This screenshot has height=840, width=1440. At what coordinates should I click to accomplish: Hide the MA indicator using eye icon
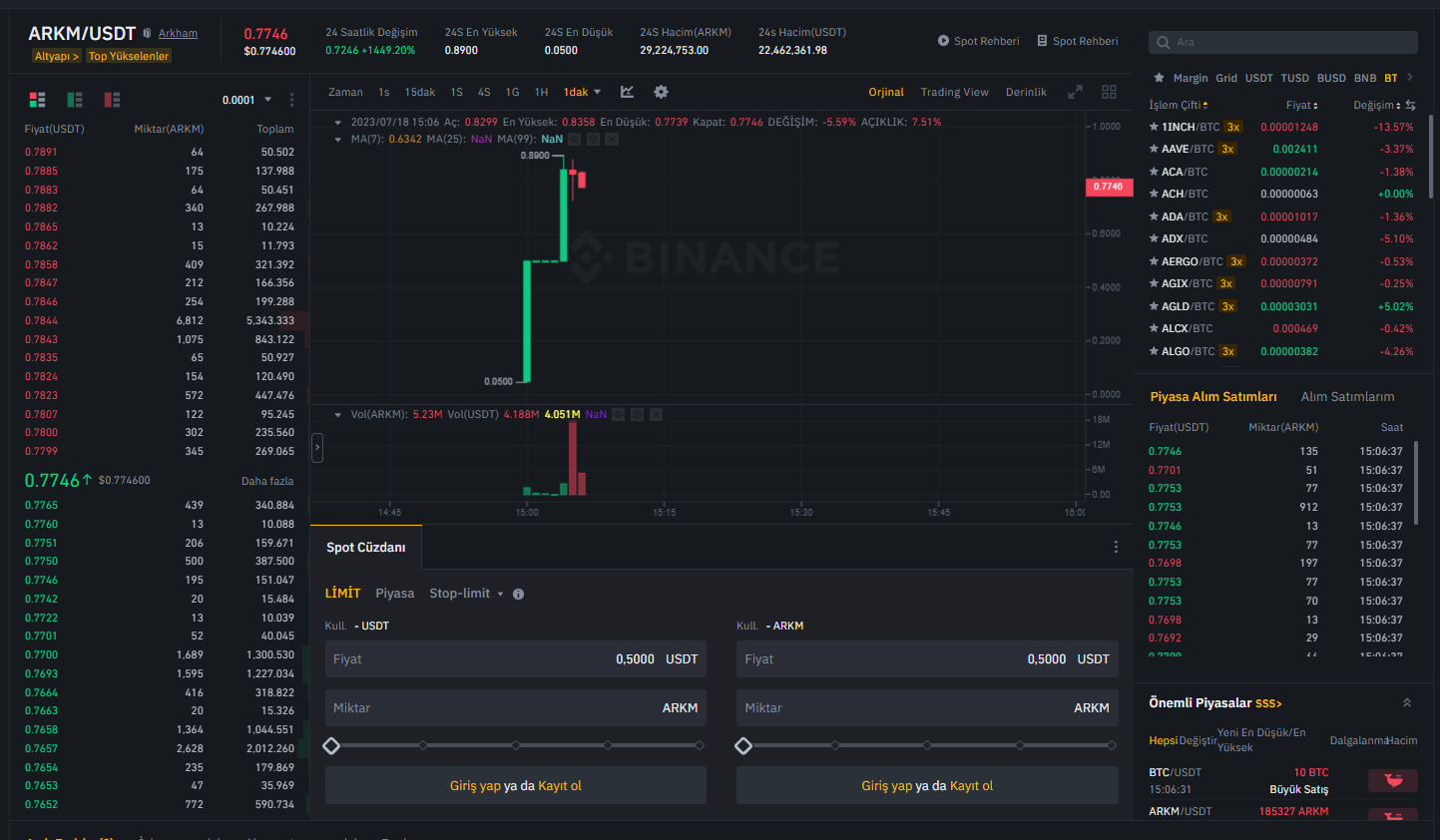574,140
